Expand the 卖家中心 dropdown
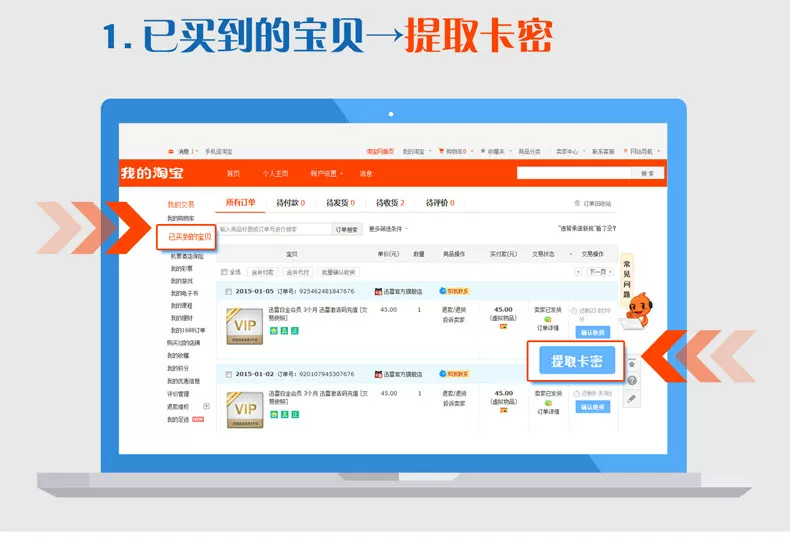Image resolution: width=790 pixels, height=548 pixels. [x=570, y=152]
